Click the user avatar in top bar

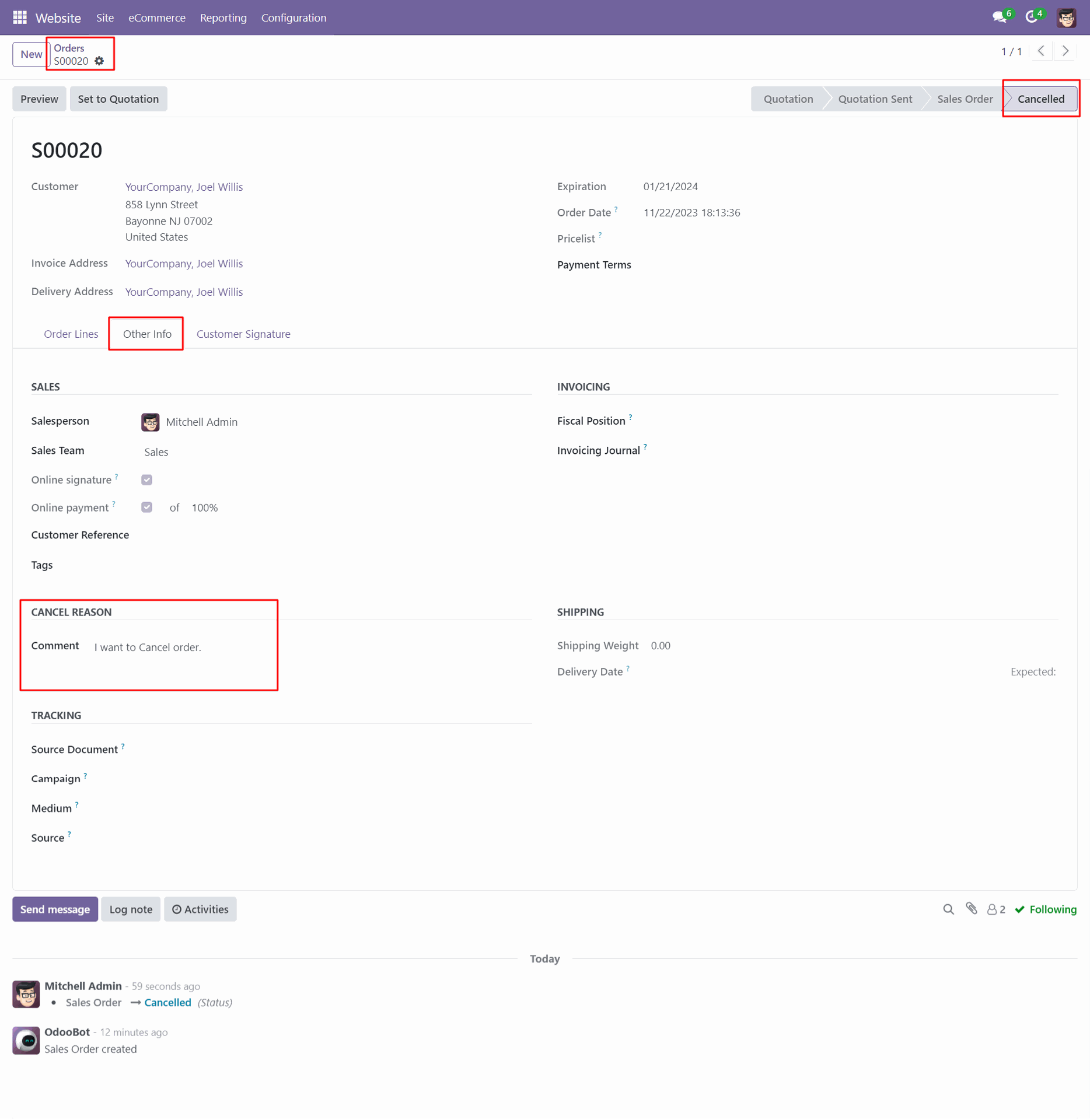(x=1066, y=17)
